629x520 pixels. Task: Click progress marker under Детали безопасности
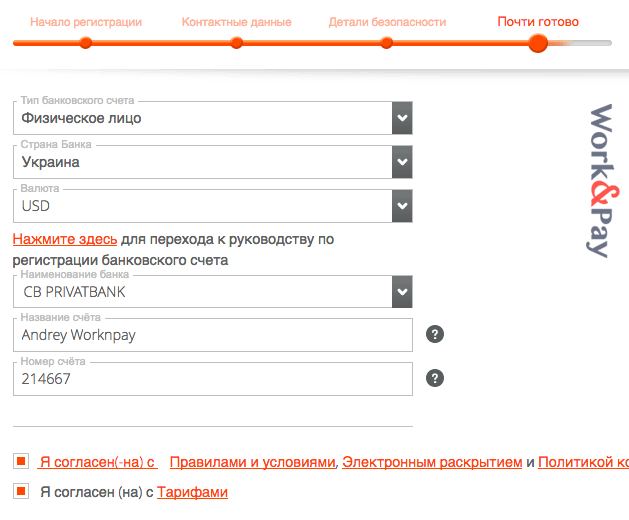(x=386, y=43)
